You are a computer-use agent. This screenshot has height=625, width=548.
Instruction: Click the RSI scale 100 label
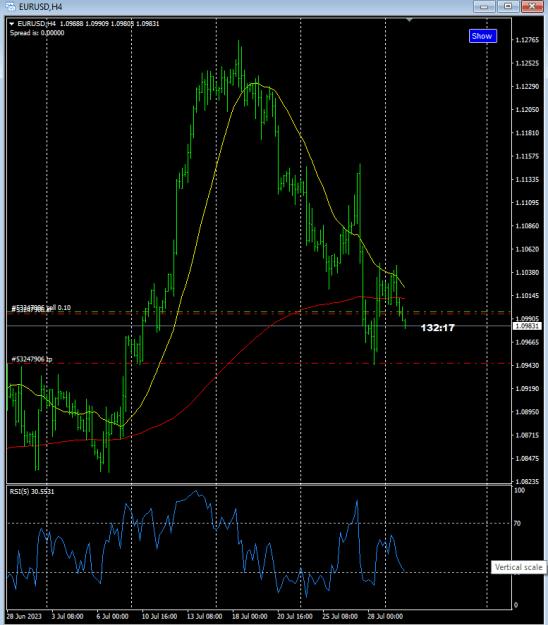(x=519, y=491)
